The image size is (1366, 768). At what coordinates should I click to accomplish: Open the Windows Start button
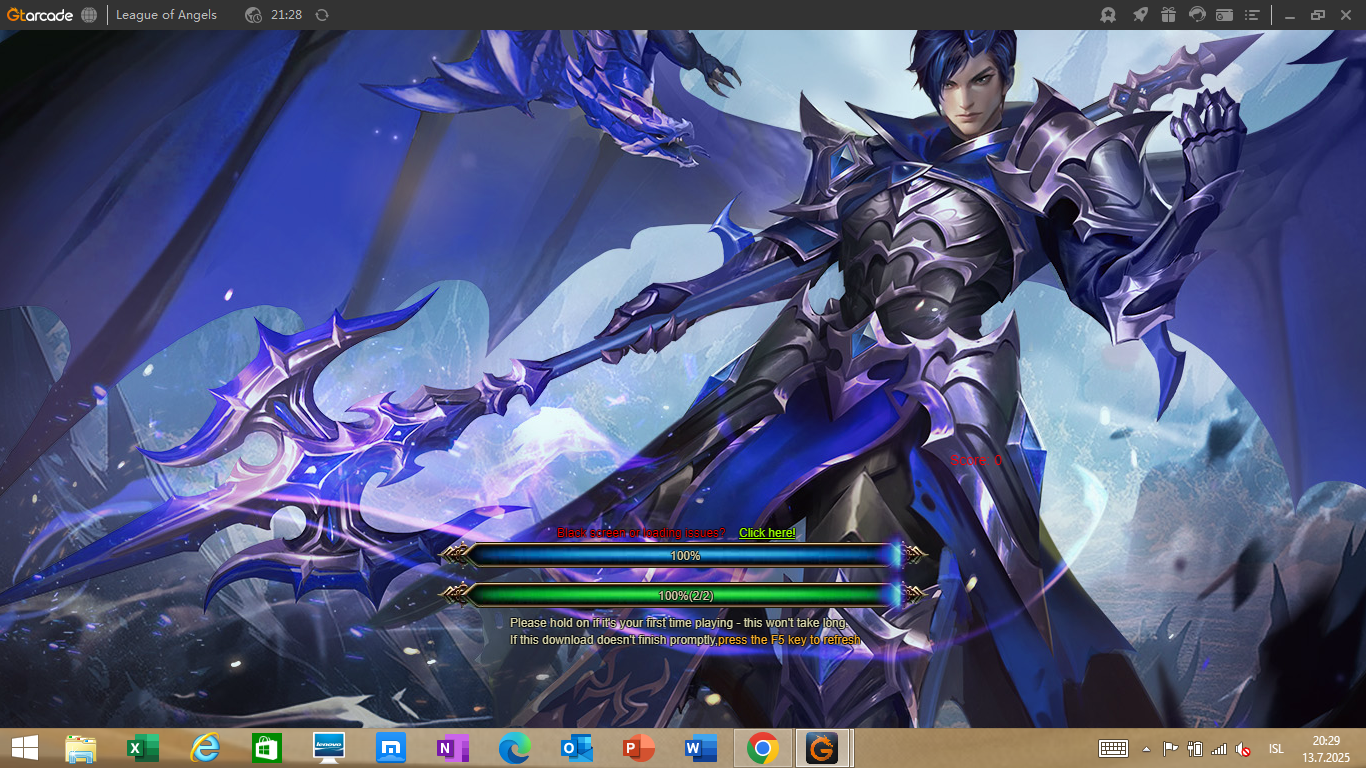click(x=25, y=748)
